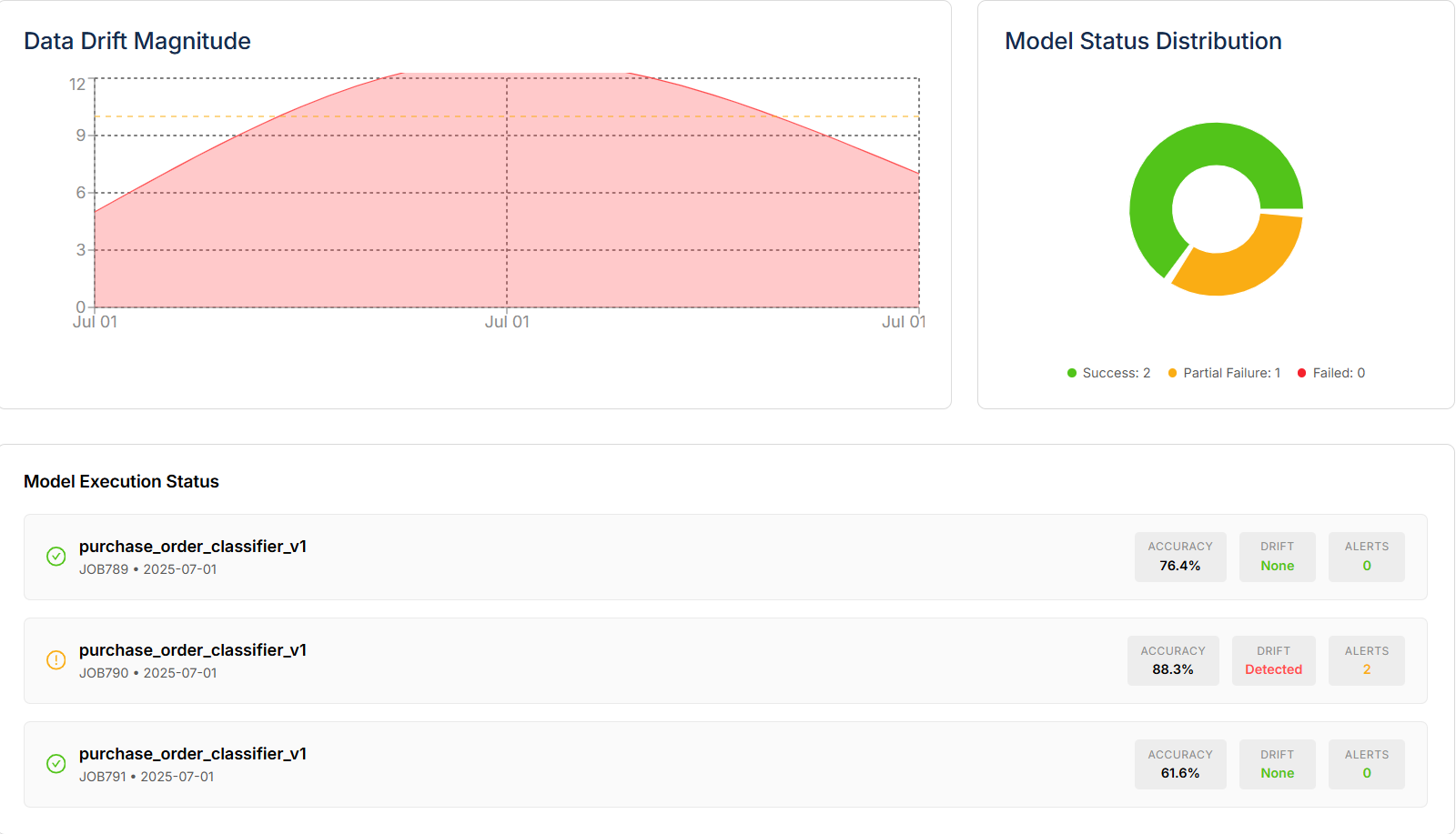Screen dimensions: 1456x834
Task: Open the Drift Detected badge for JOB790
Action: [1273, 660]
